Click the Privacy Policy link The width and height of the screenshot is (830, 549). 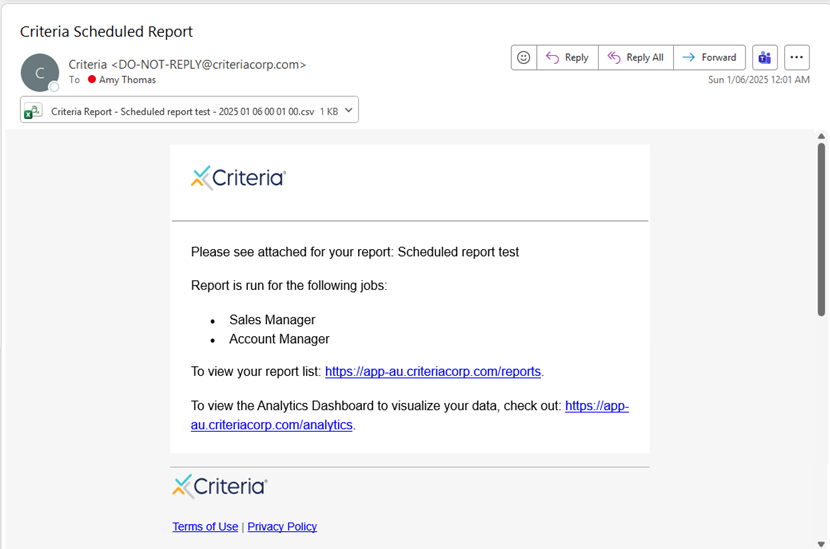click(282, 527)
